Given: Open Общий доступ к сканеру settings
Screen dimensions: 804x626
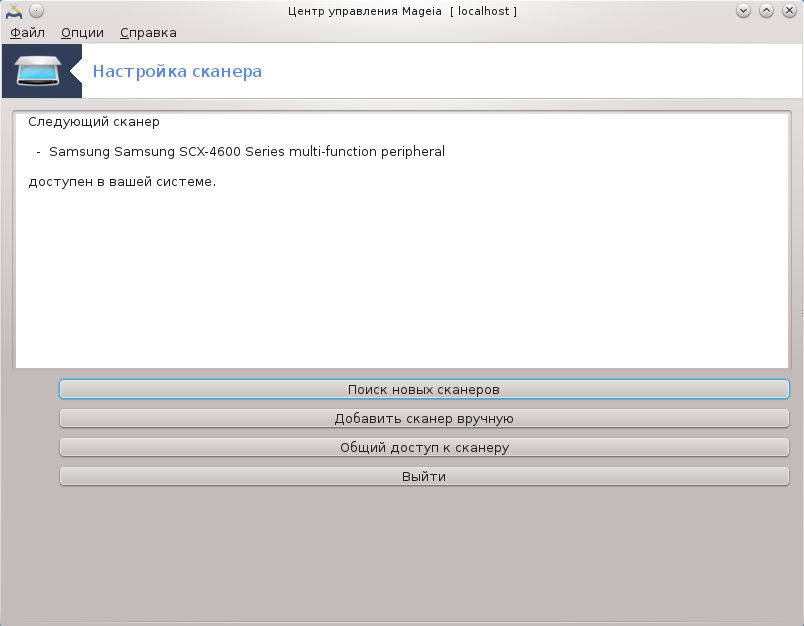Looking at the screenshot, I should pos(424,447).
